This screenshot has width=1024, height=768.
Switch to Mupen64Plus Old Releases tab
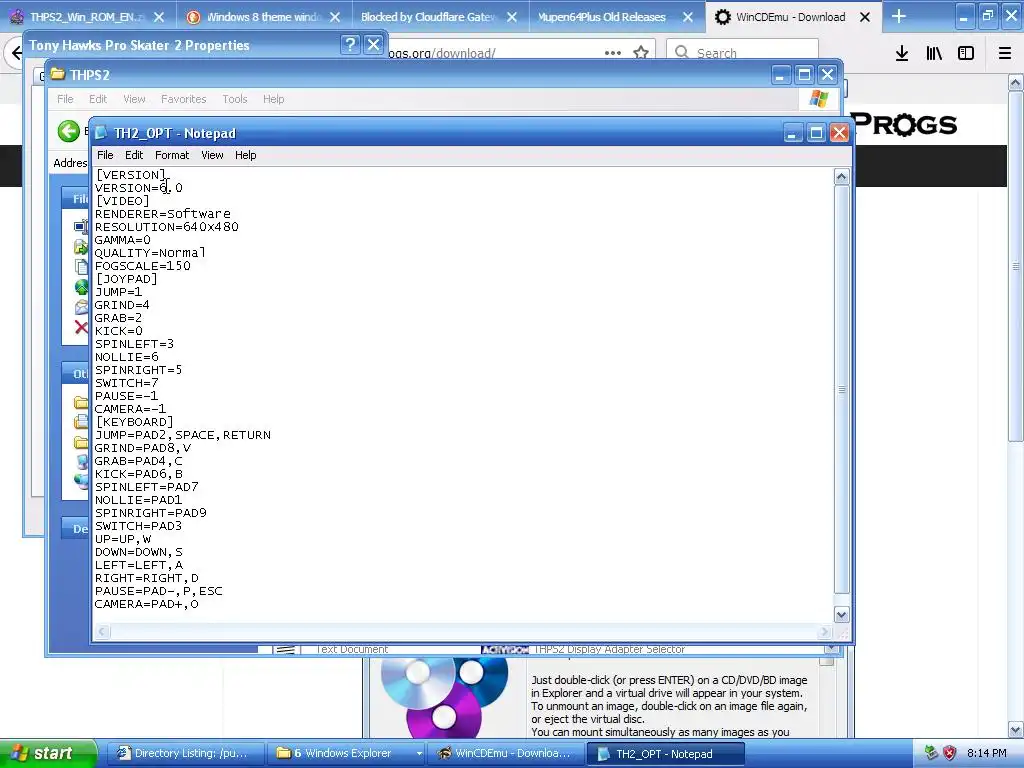coord(601,17)
